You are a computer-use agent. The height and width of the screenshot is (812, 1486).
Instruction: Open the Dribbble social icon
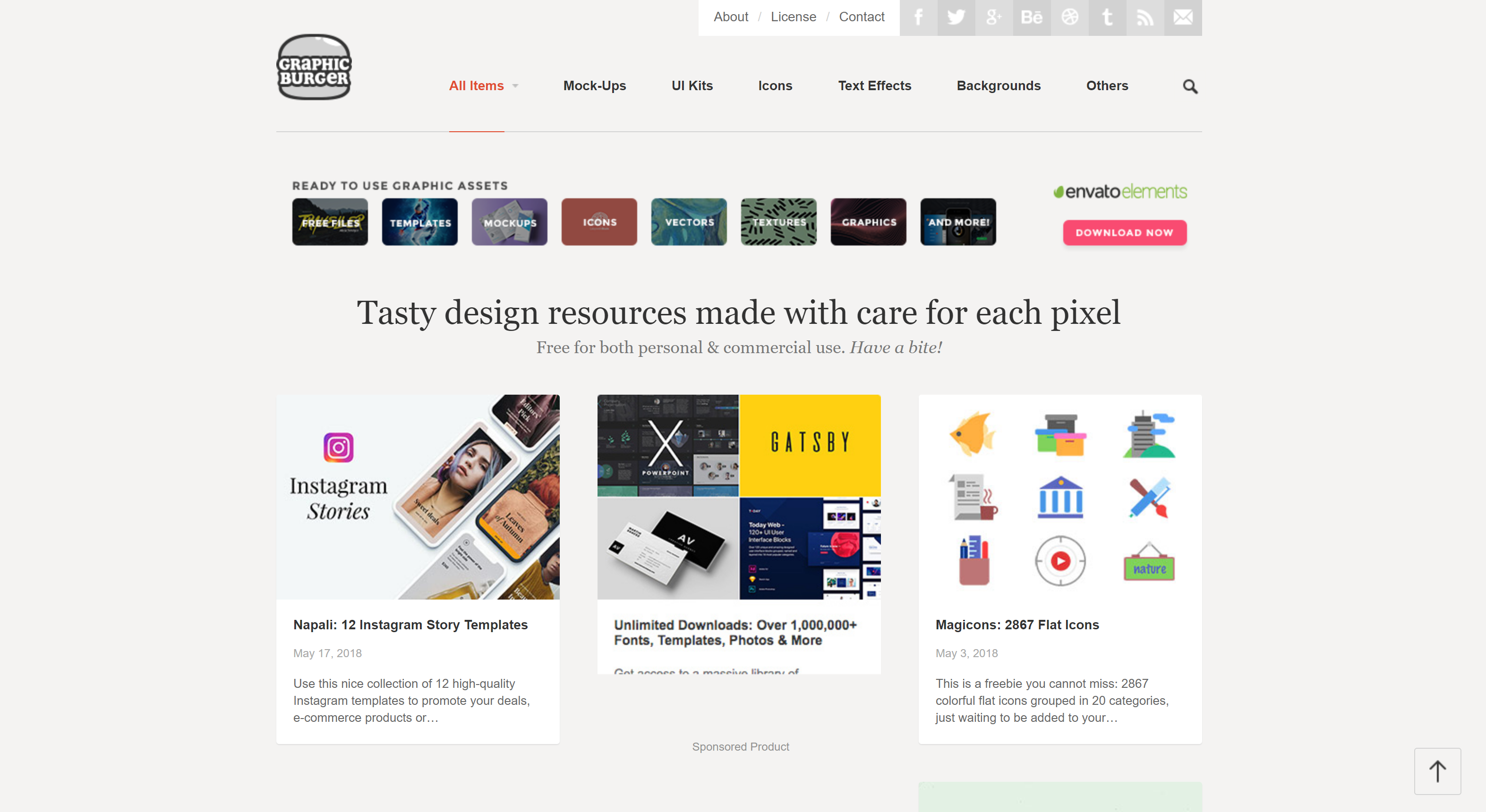(1069, 17)
